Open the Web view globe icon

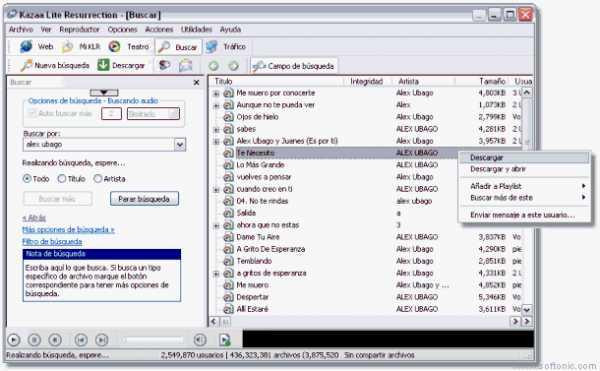pos(26,47)
